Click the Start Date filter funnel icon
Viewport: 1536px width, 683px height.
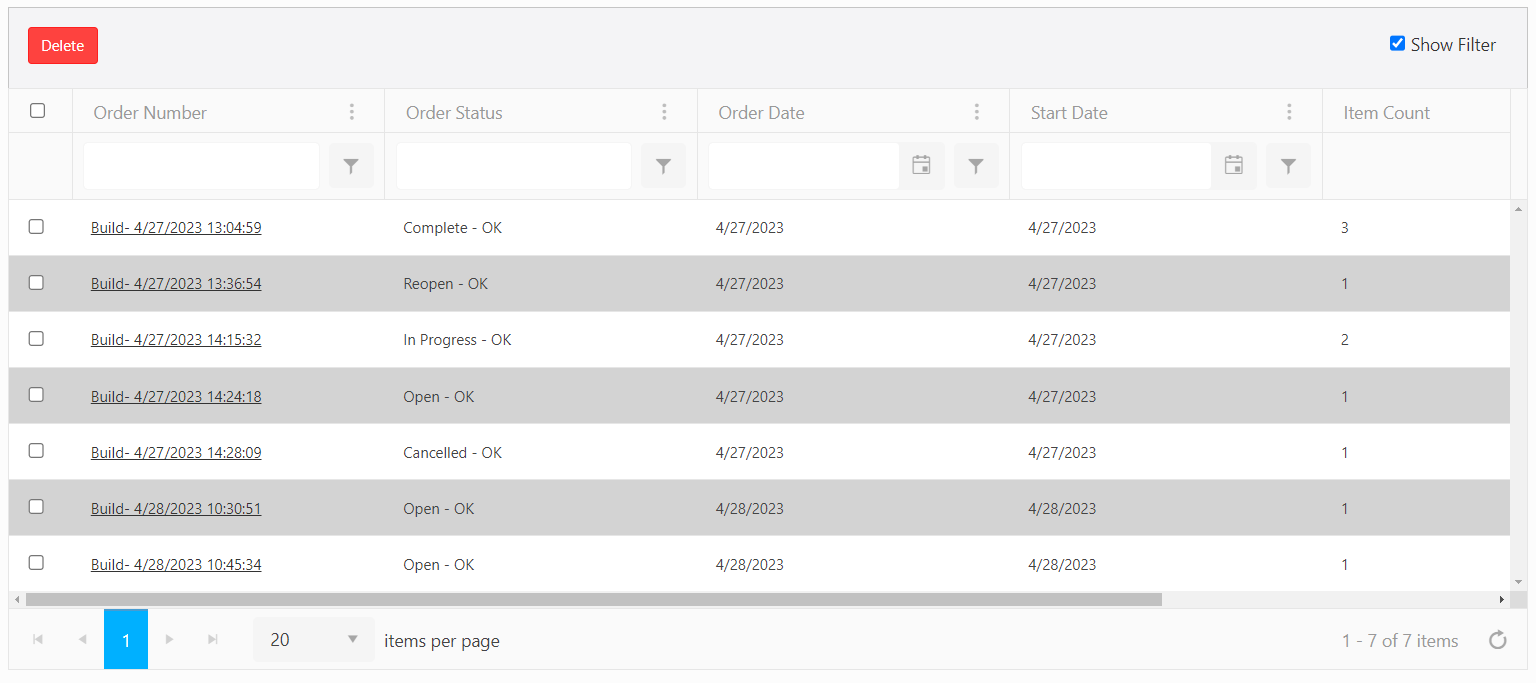[x=1288, y=166]
